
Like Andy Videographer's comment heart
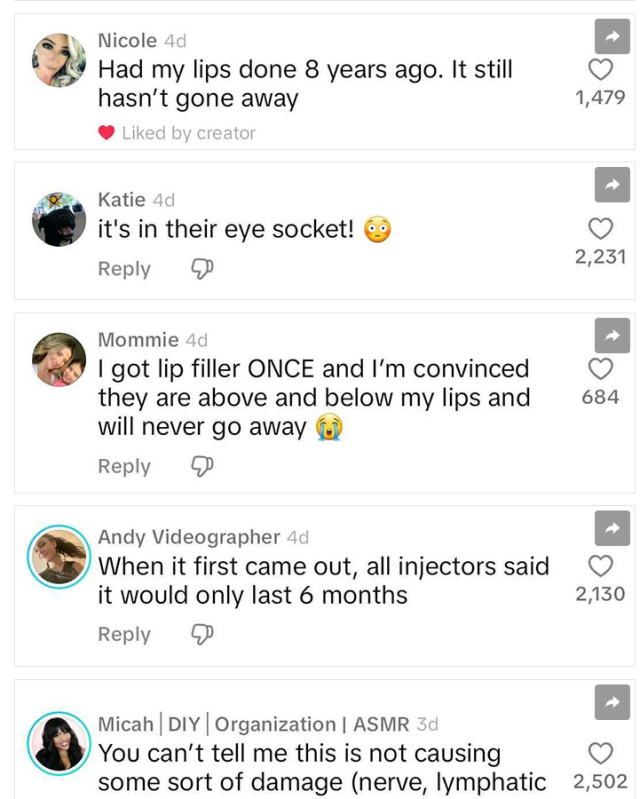point(600,566)
